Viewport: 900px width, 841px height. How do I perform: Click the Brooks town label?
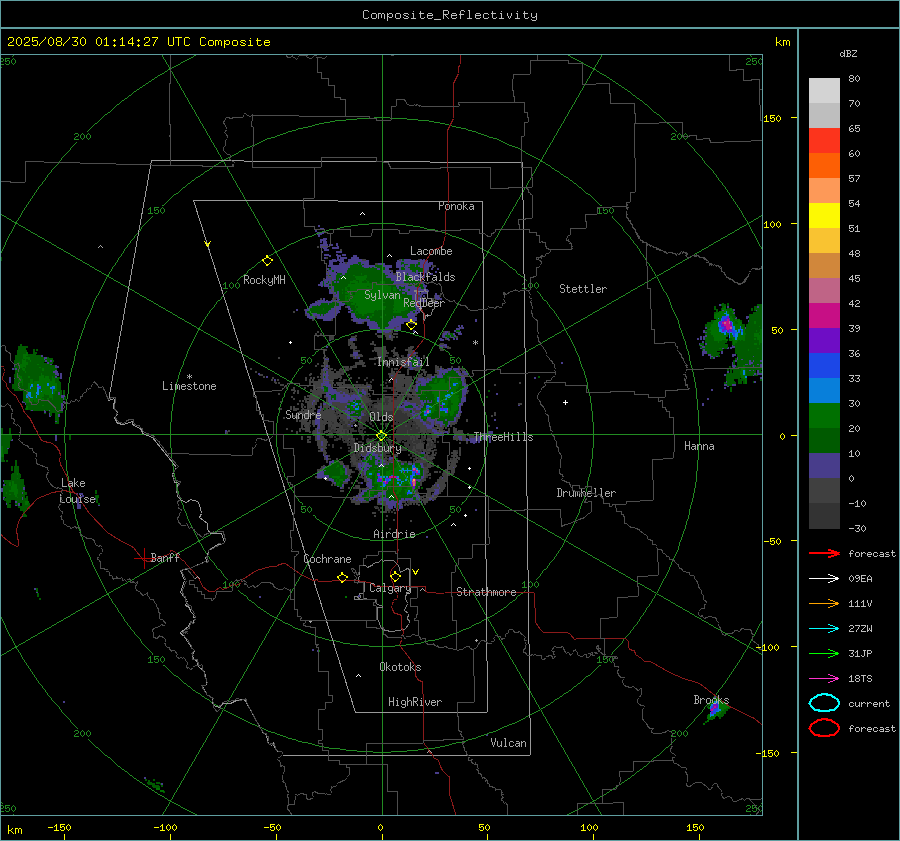click(711, 700)
